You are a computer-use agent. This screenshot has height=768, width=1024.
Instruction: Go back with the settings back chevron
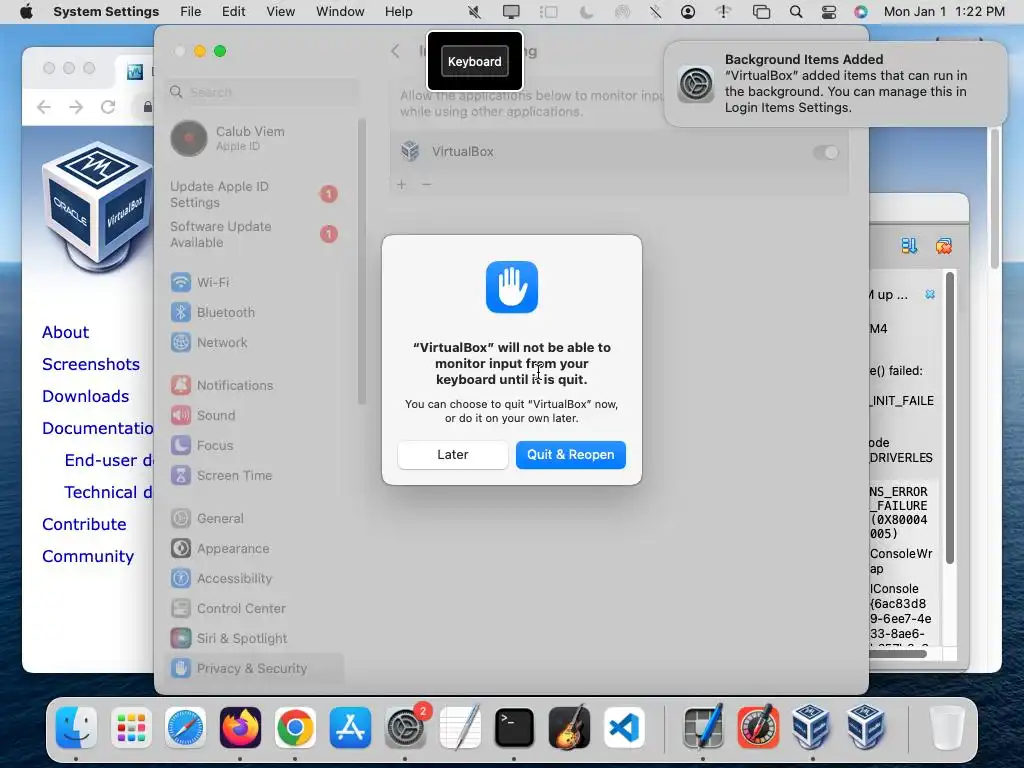click(396, 51)
